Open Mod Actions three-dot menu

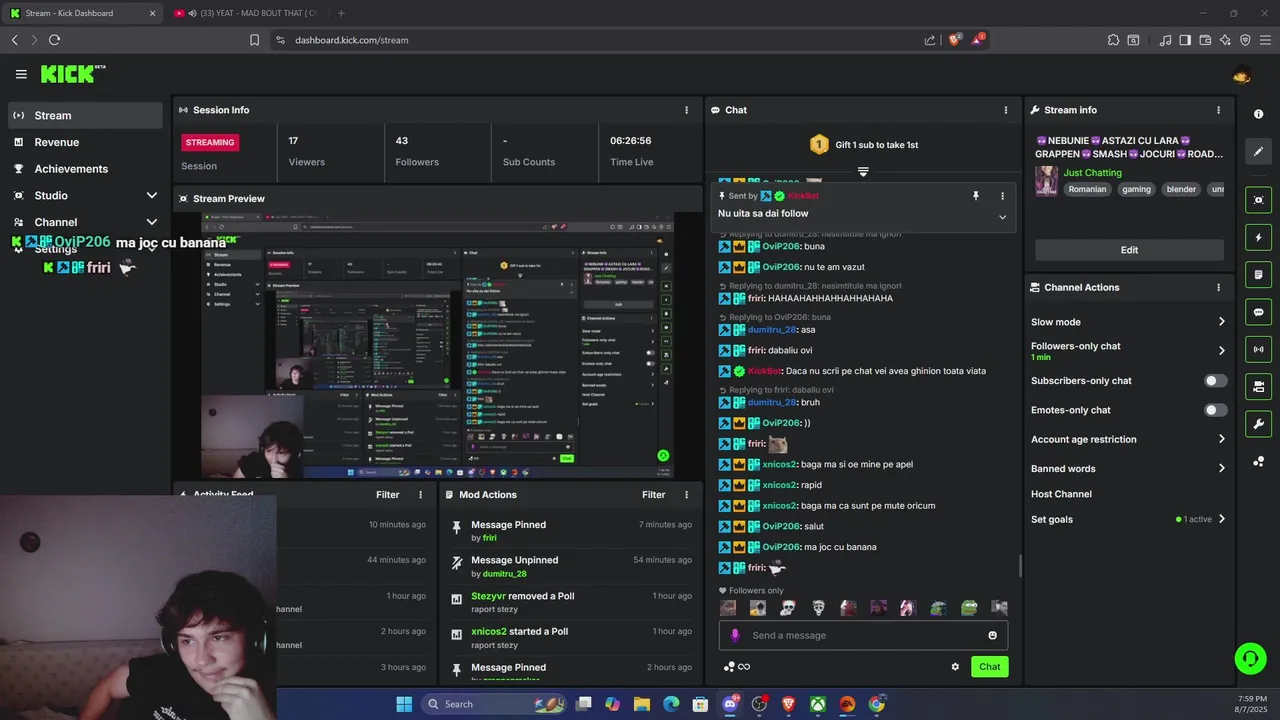[x=686, y=495]
